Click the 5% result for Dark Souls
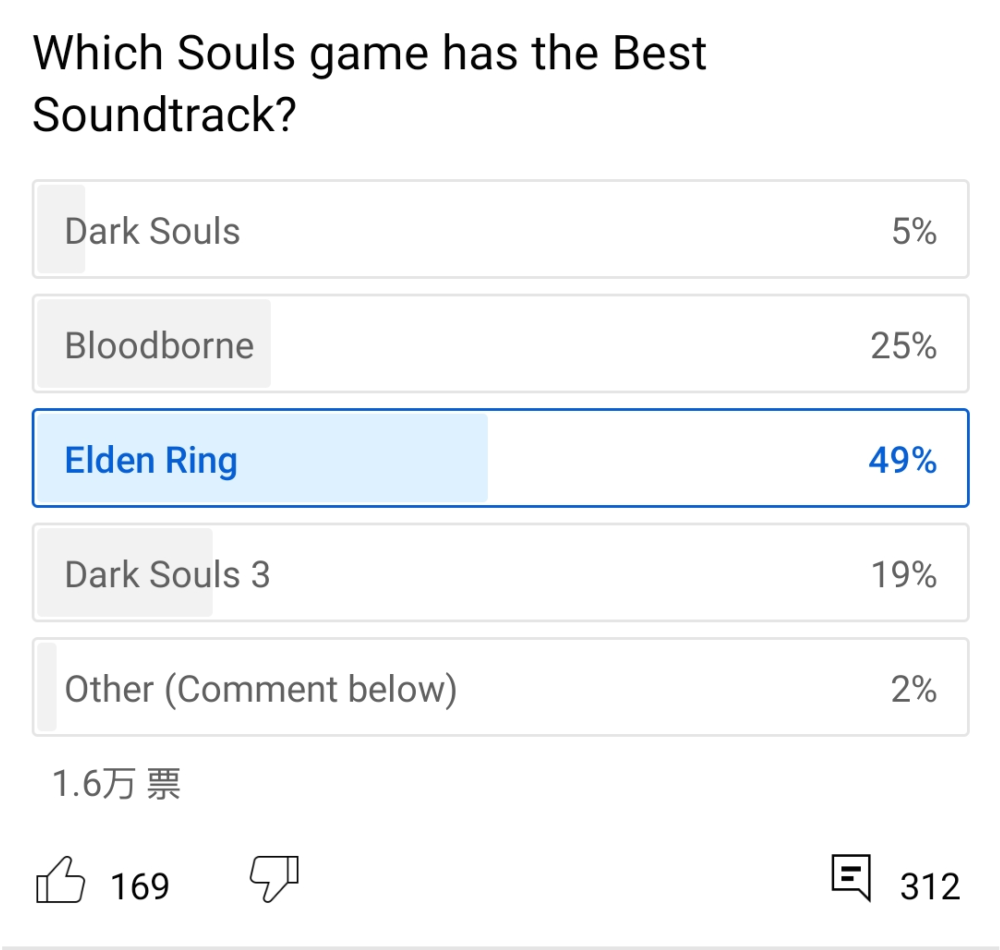1000x950 pixels. [913, 231]
